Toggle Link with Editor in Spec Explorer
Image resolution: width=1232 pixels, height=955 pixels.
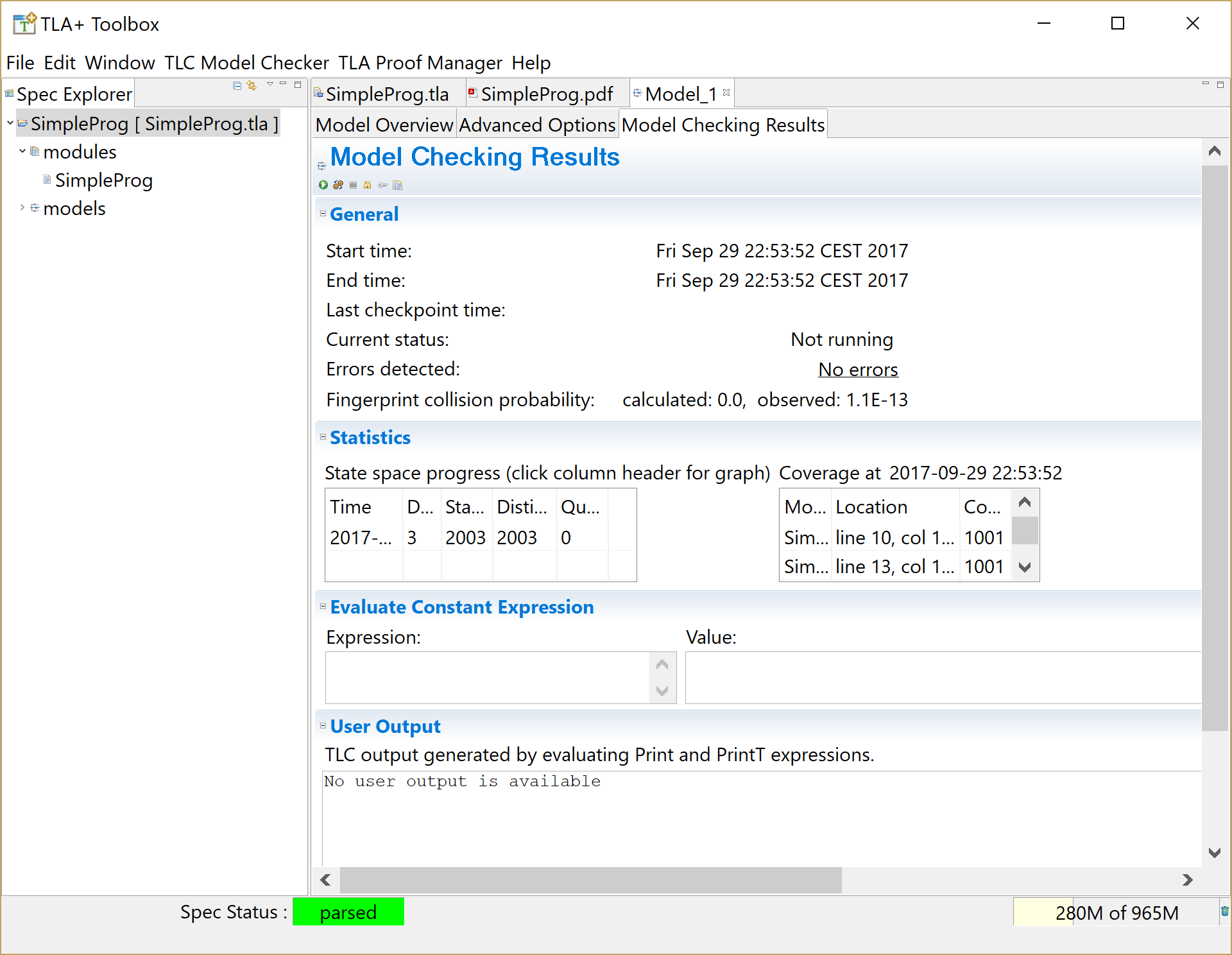pyautogui.click(x=252, y=85)
